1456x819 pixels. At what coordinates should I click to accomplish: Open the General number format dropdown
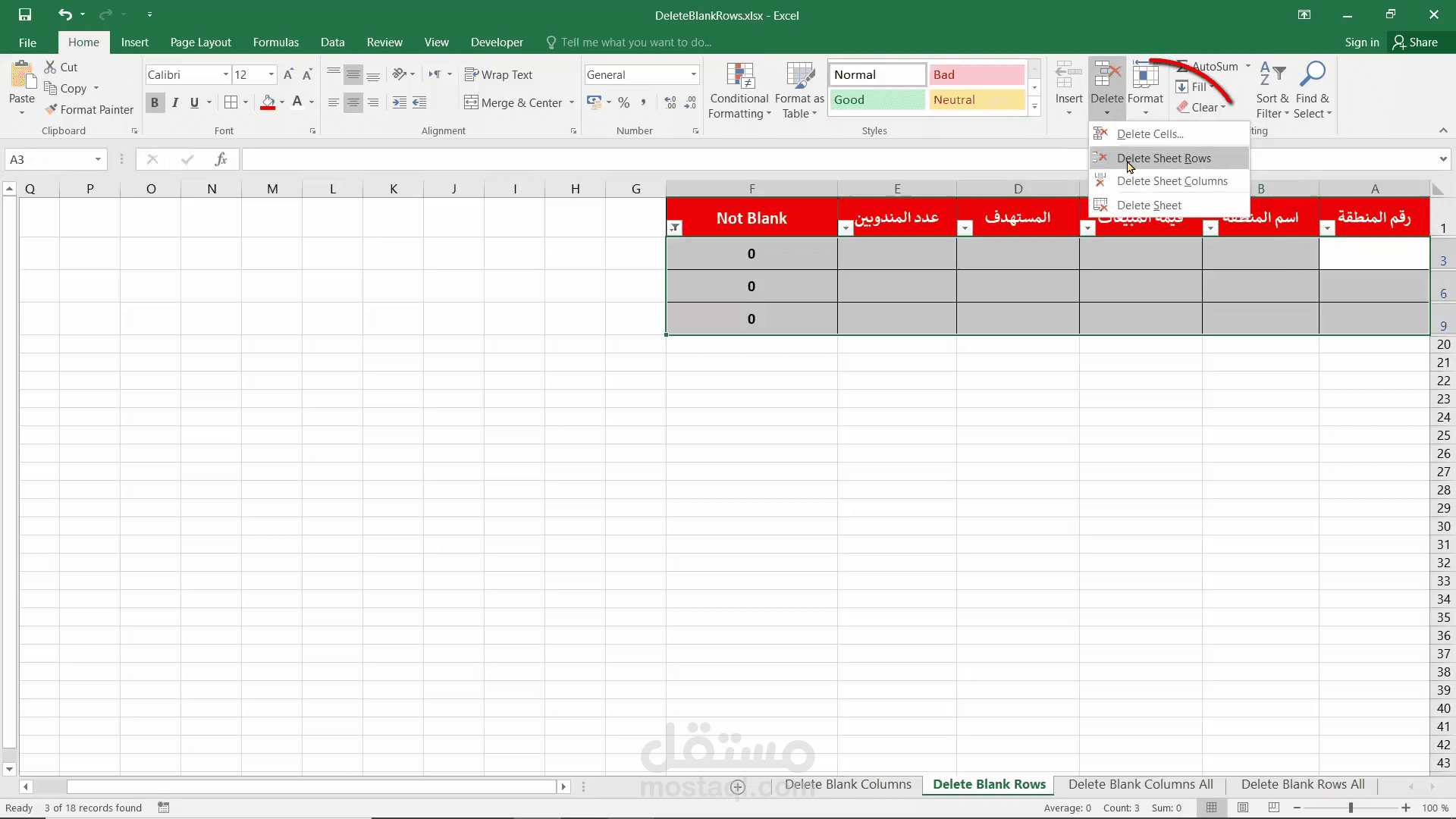[x=693, y=74]
